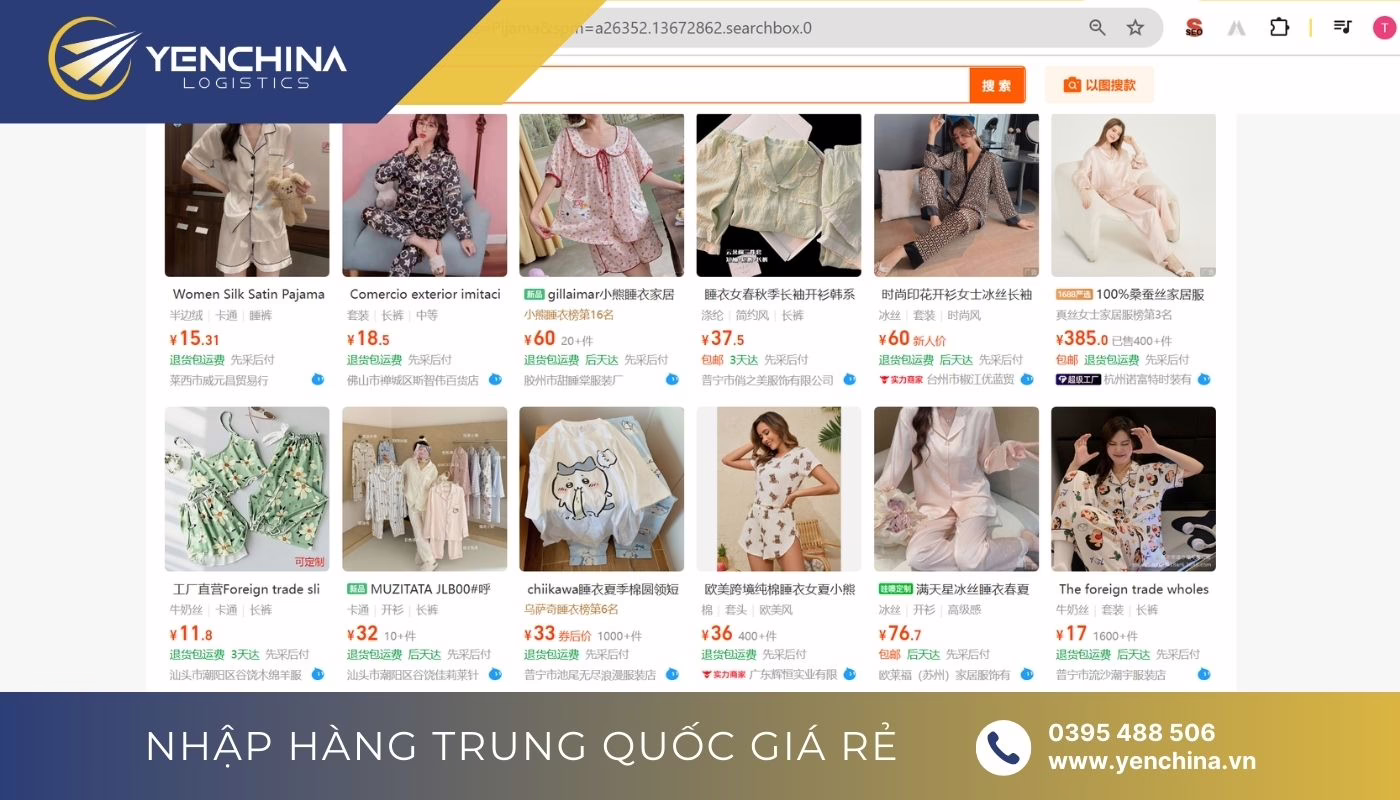The width and height of the screenshot is (1400, 800).
Task: Click the chat icon next to 杭州诺富特时装
Action: [1204, 380]
